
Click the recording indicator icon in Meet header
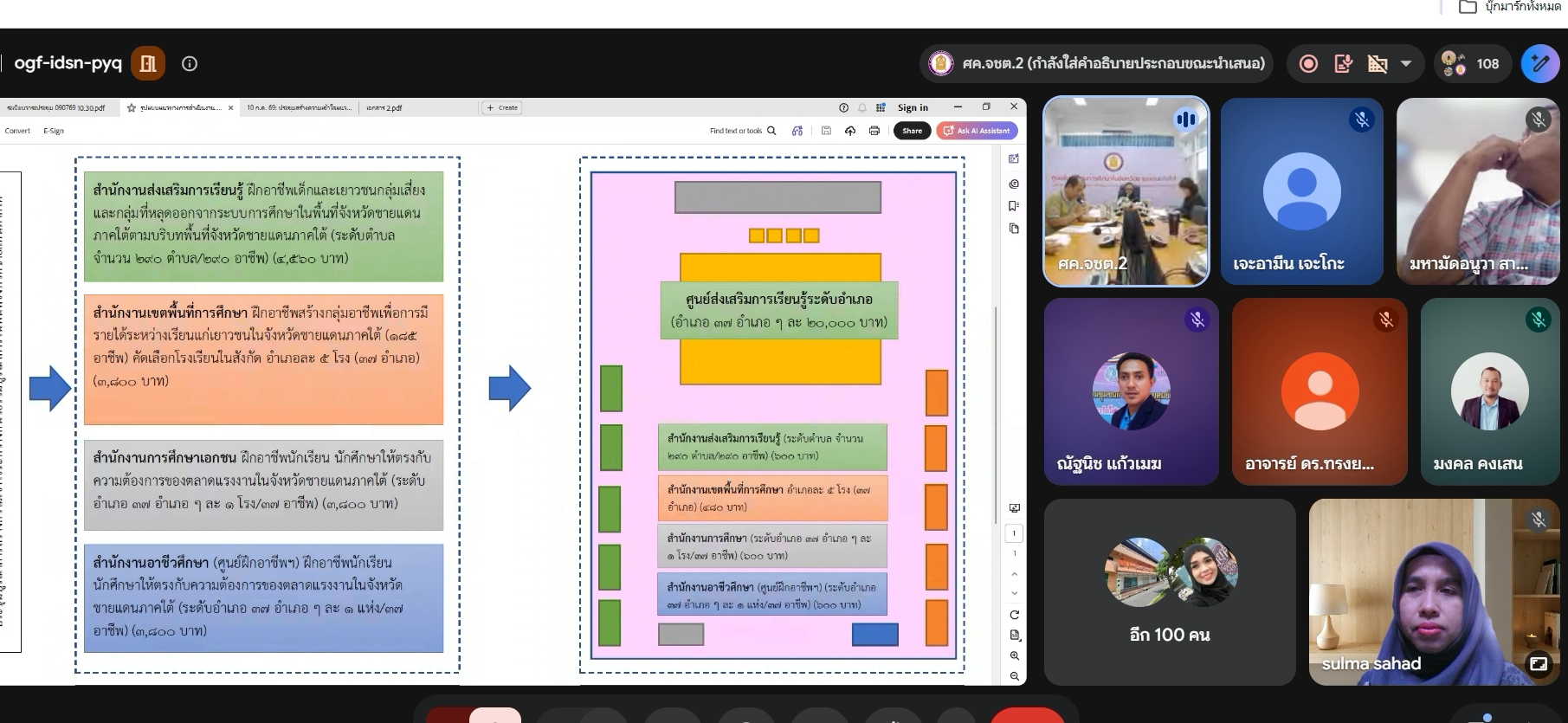[x=1308, y=63]
